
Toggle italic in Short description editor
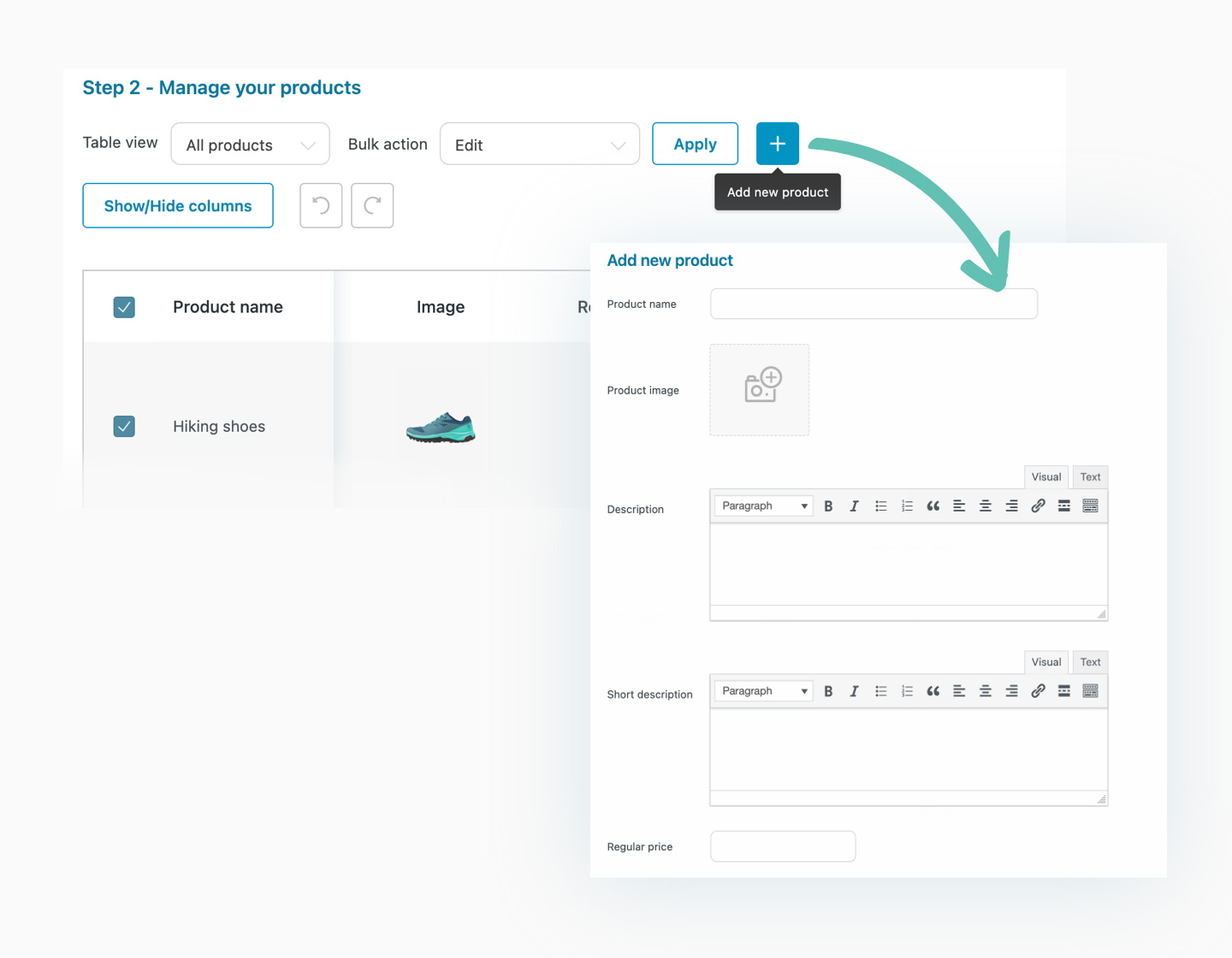pyautogui.click(x=854, y=691)
